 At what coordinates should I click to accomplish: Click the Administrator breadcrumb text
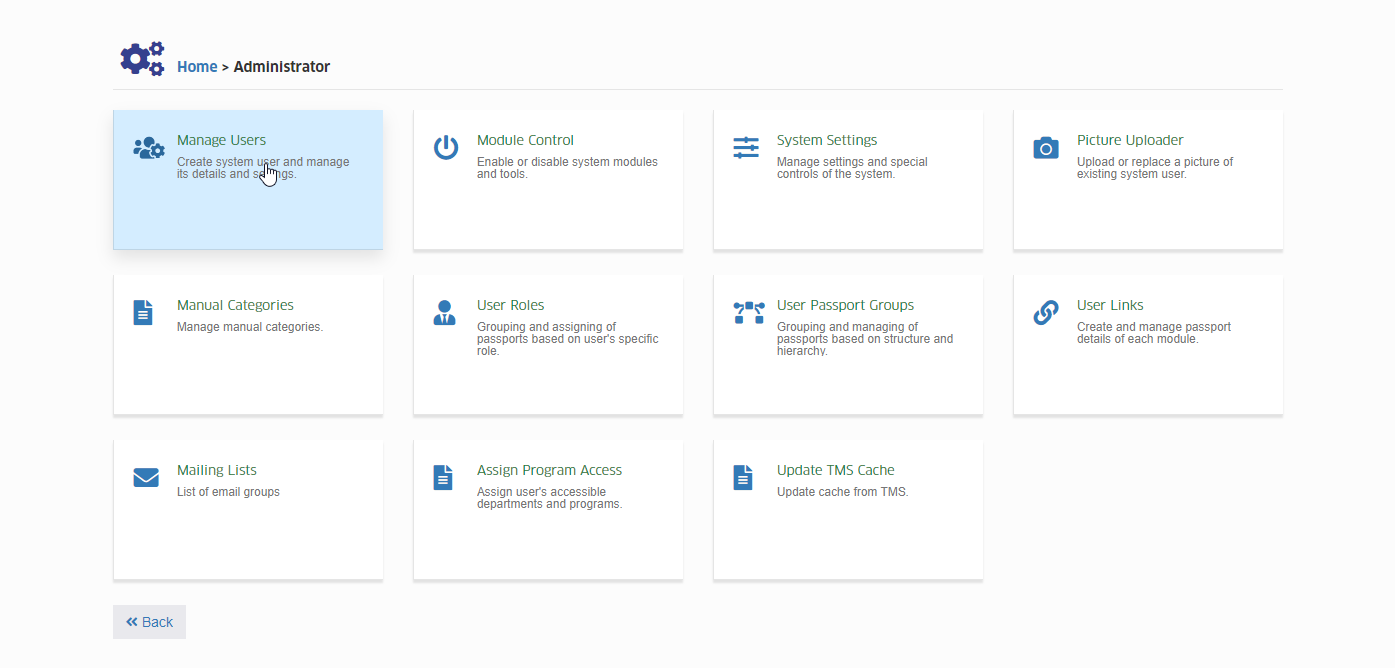pos(281,67)
